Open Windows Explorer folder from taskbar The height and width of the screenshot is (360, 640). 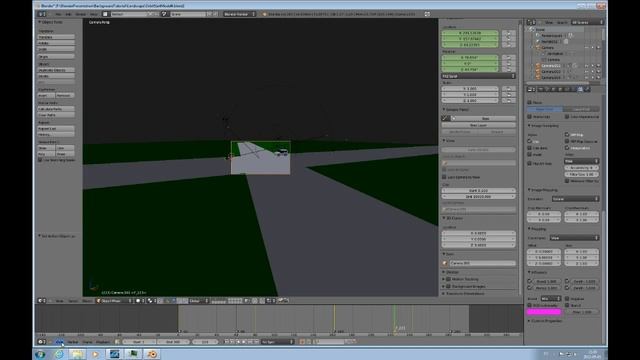[x=77, y=354]
